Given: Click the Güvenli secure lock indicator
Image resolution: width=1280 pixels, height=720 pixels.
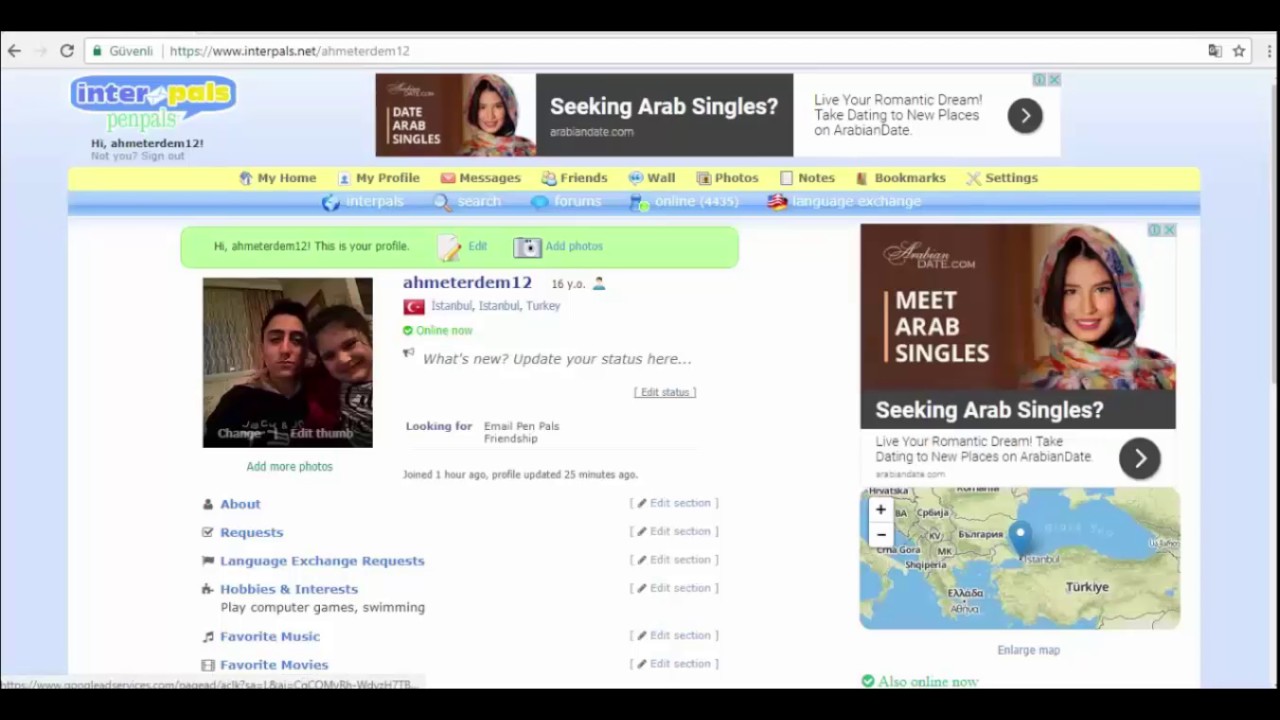Looking at the screenshot, I should point(123,51).
